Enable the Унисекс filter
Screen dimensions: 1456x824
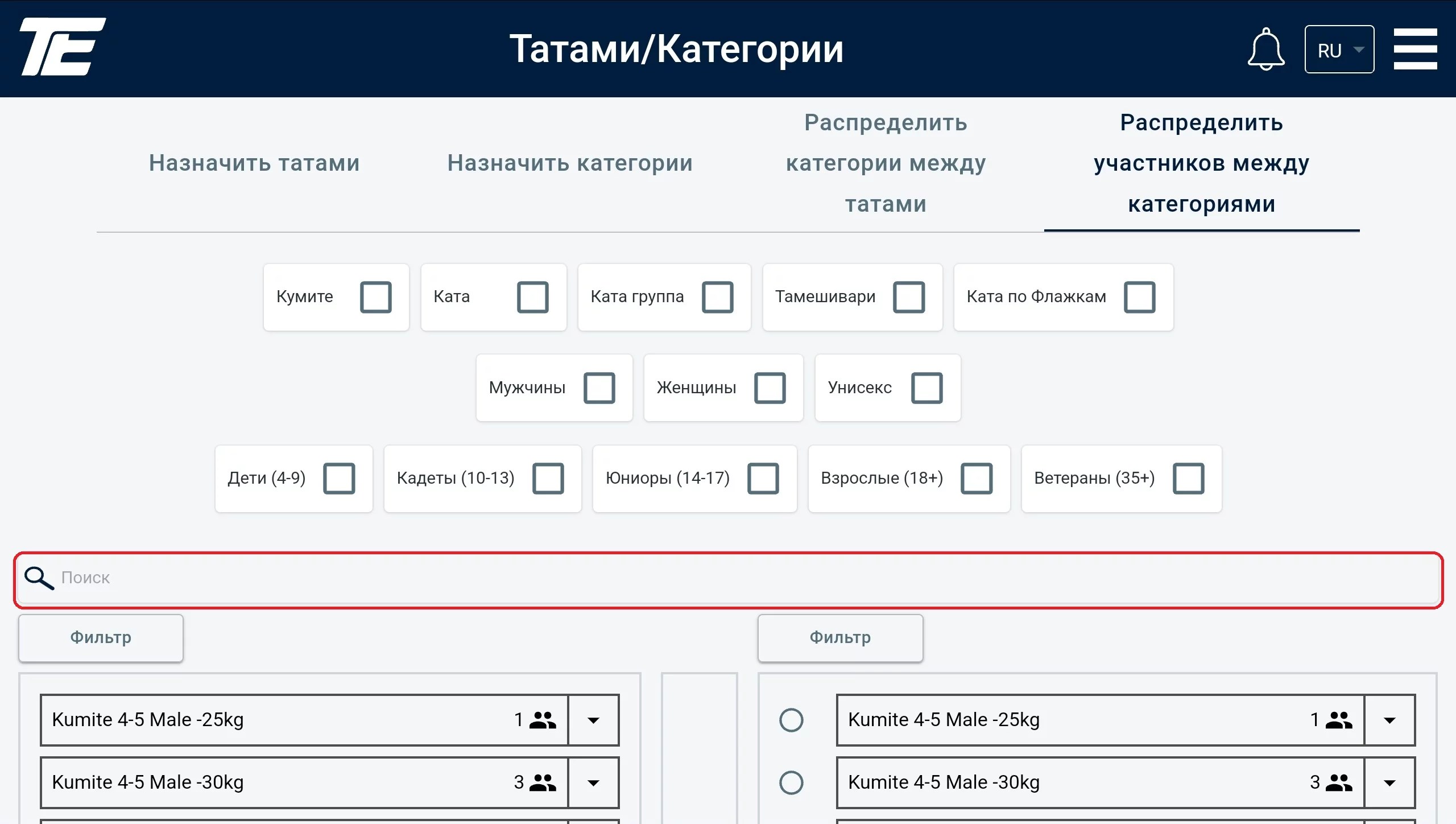pos(927,388)
